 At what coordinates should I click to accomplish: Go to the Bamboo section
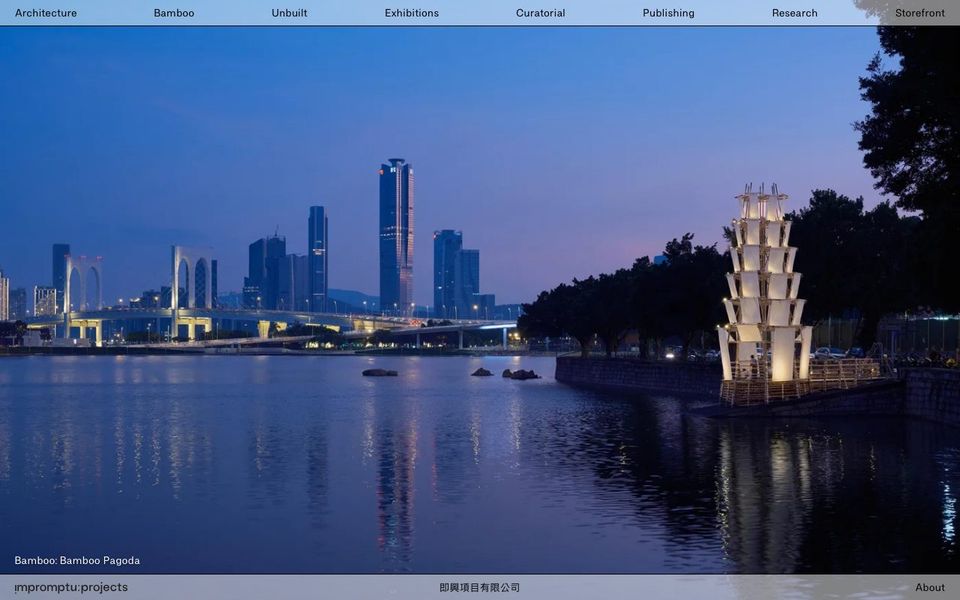click(x=174, y=13)
